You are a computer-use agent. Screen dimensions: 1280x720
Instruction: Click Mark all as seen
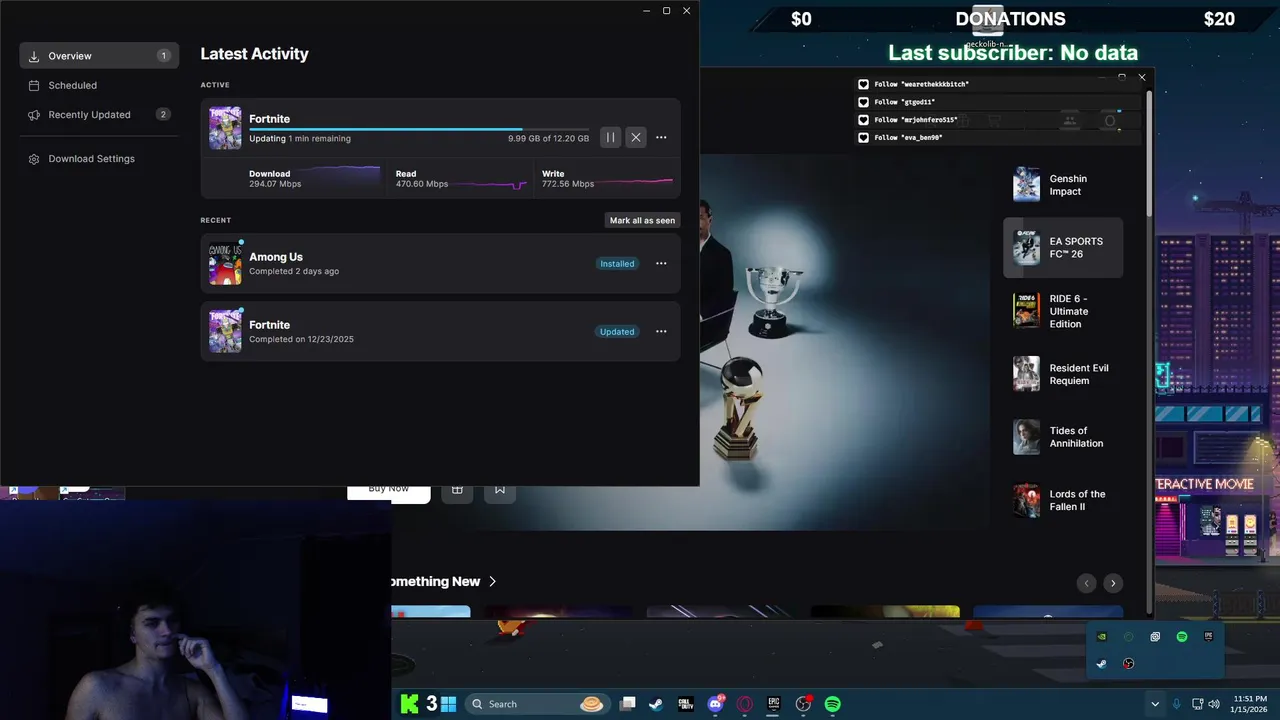tap(642, 220)
